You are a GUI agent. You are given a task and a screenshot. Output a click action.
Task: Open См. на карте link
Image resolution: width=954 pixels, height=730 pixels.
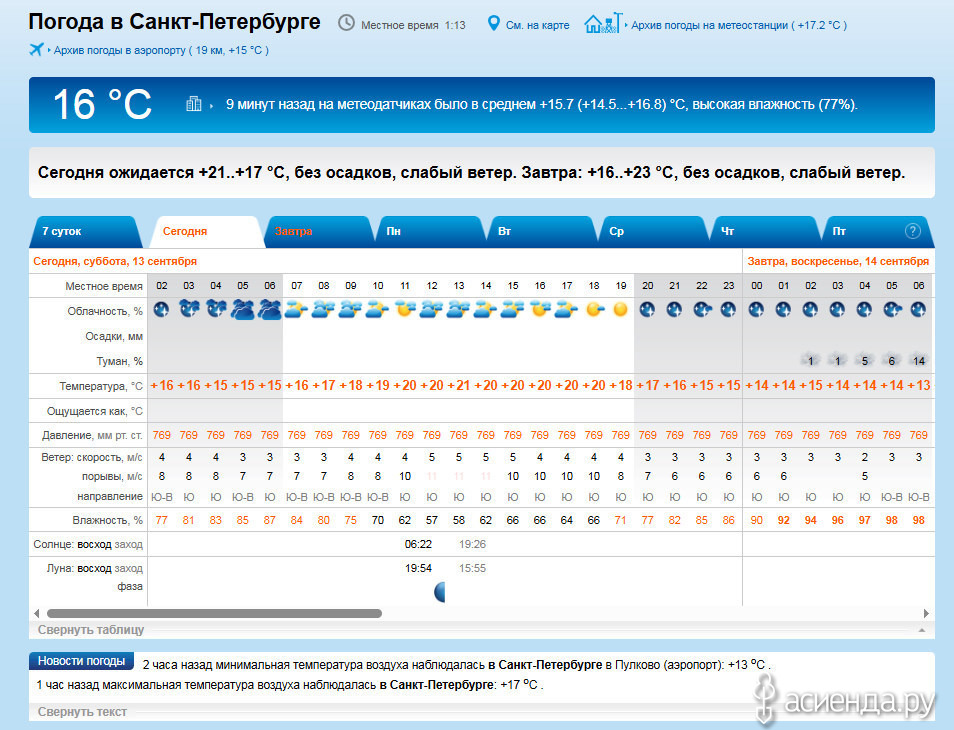tap(537, 26)
